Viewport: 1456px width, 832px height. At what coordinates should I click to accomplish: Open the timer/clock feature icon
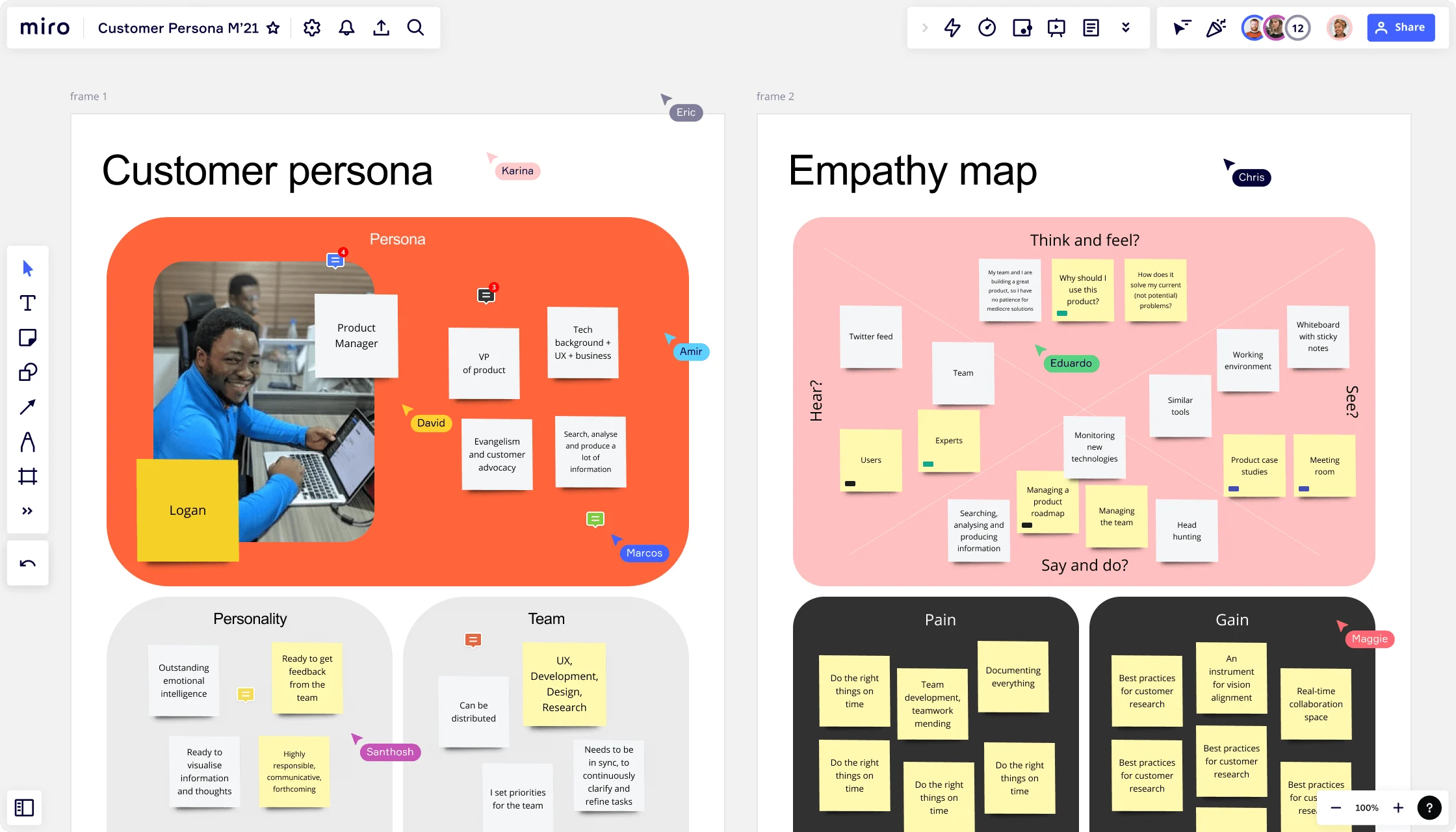pos(986,28)
